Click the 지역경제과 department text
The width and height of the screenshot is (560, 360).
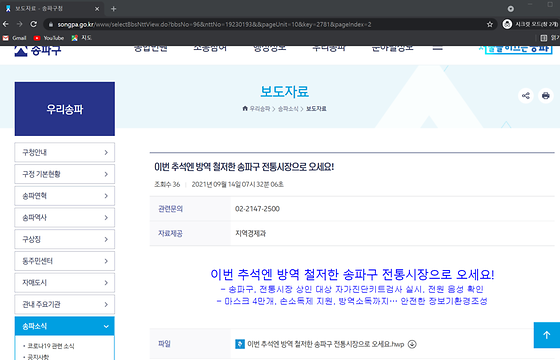[250, 234]
